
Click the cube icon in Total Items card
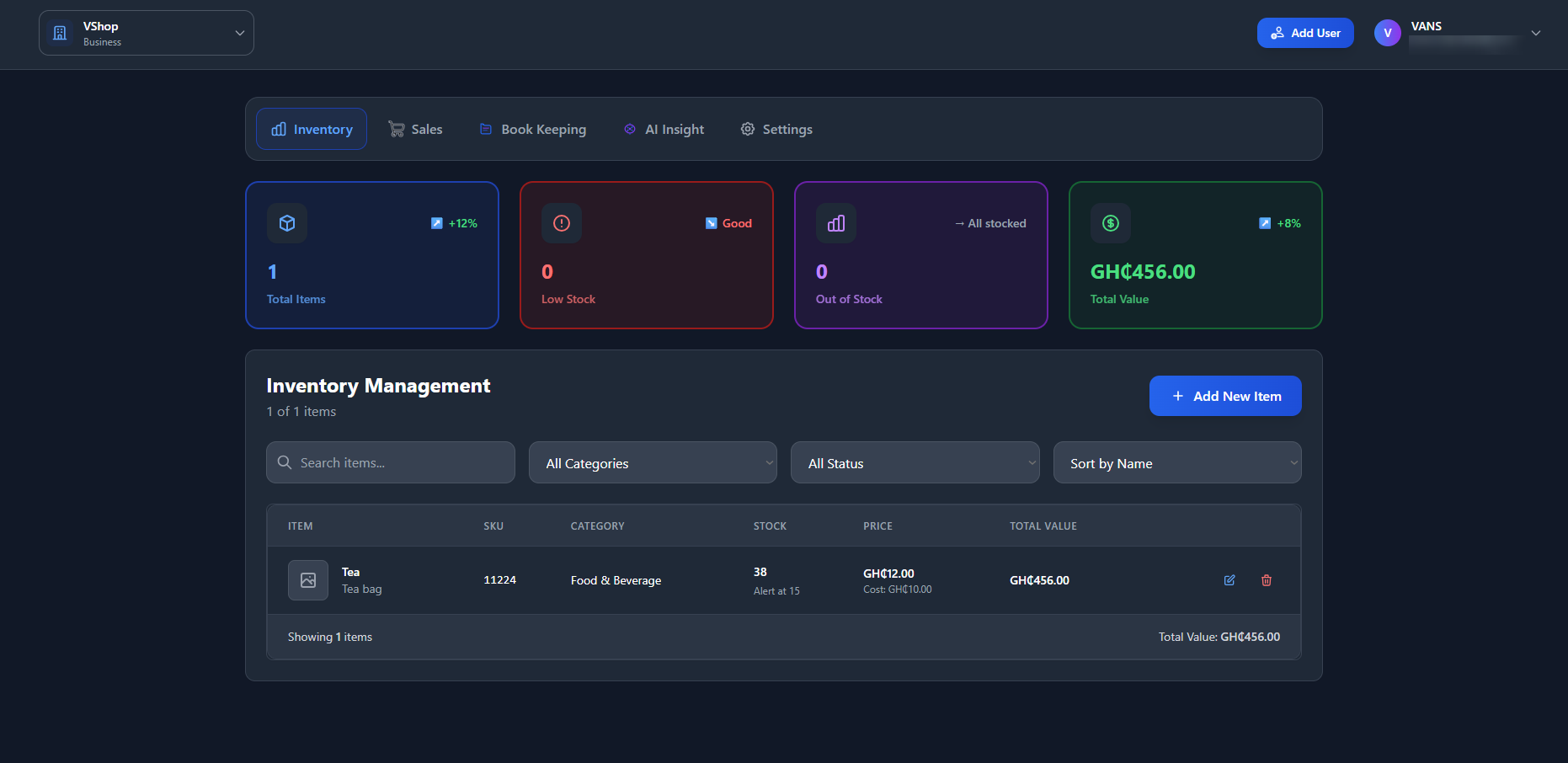coord(287,223)
